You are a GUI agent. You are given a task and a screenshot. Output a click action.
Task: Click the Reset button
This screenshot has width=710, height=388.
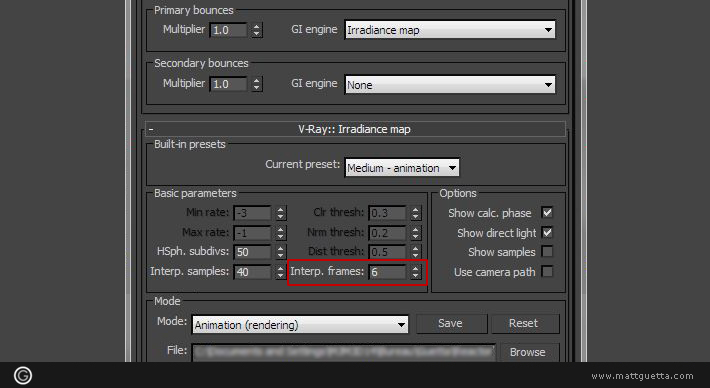tap(524, 323)
